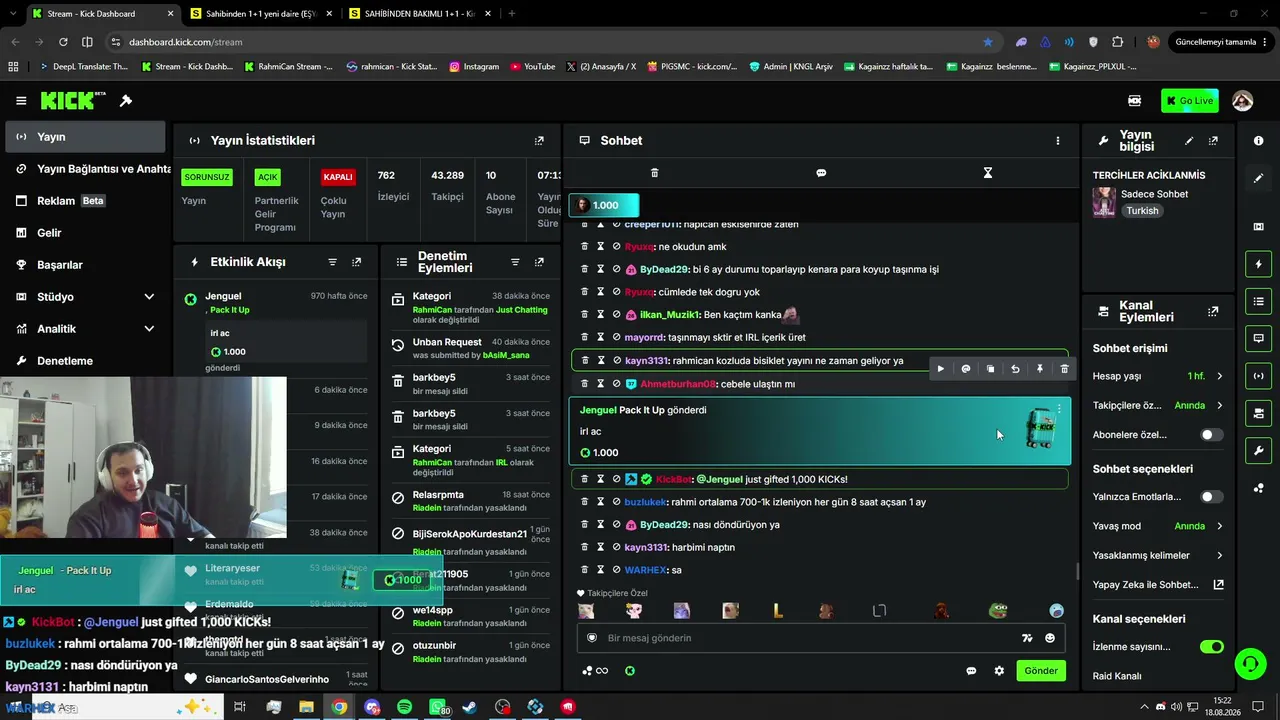Image resolution: width=1280 pixels, height=720 pixels.
Task: Click the trash icon in Sohbet toolbar
Action: tap(655, 173)
